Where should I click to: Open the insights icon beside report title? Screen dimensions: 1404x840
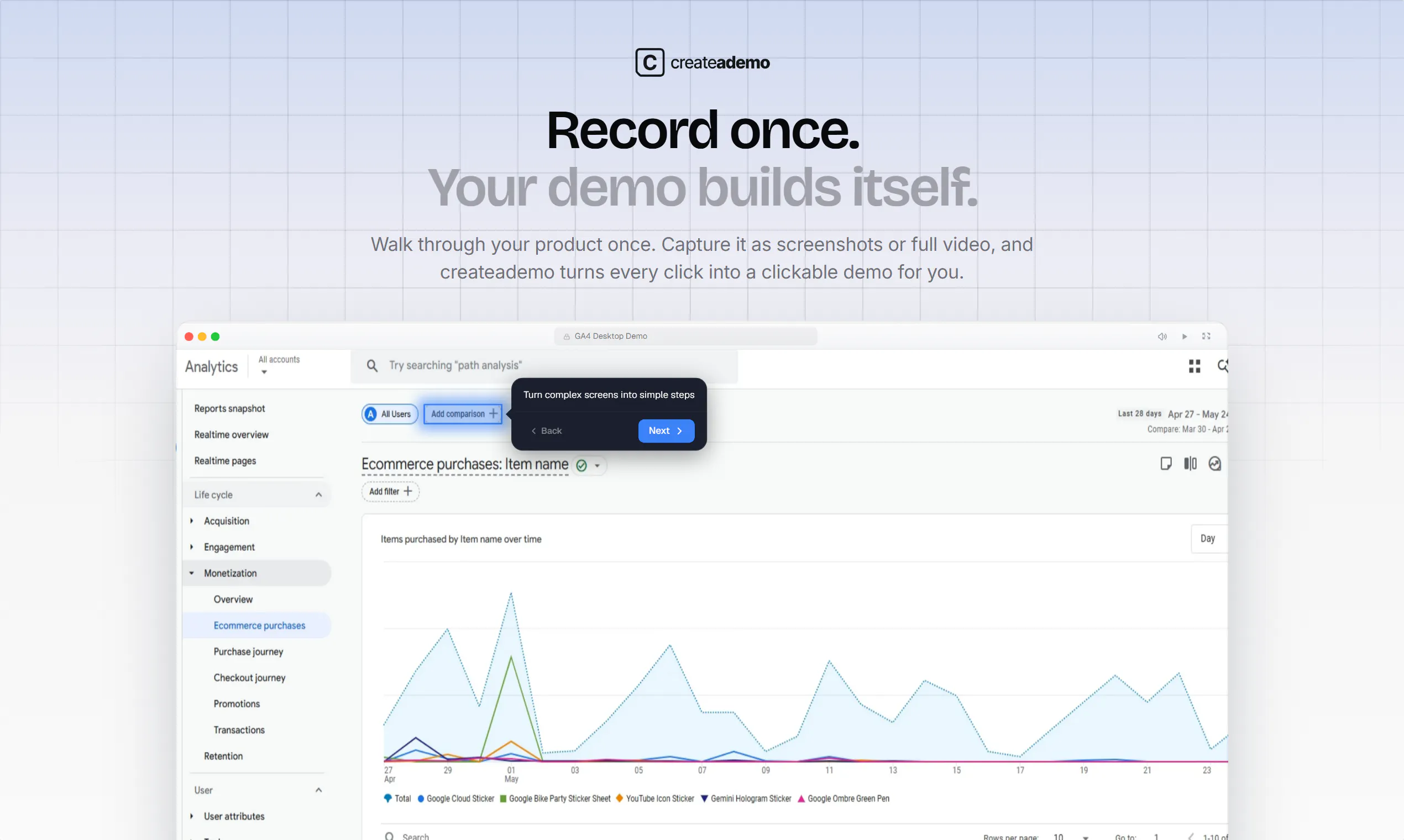1214,464
